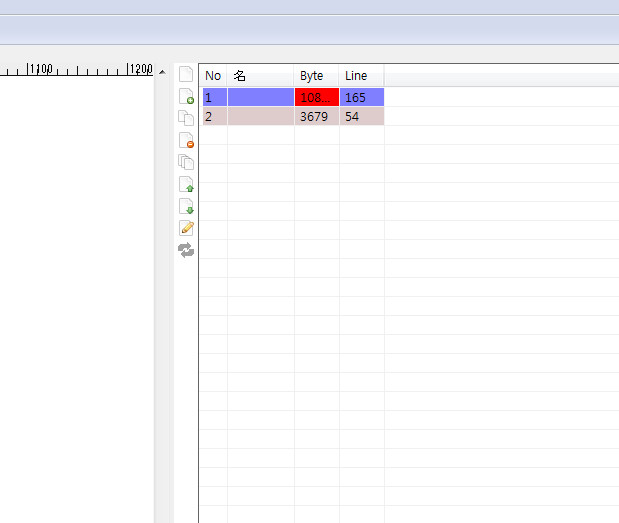Screen dimensions: 619x523
Task: Click the 3679 Byte cell
Action: (316, 117)
